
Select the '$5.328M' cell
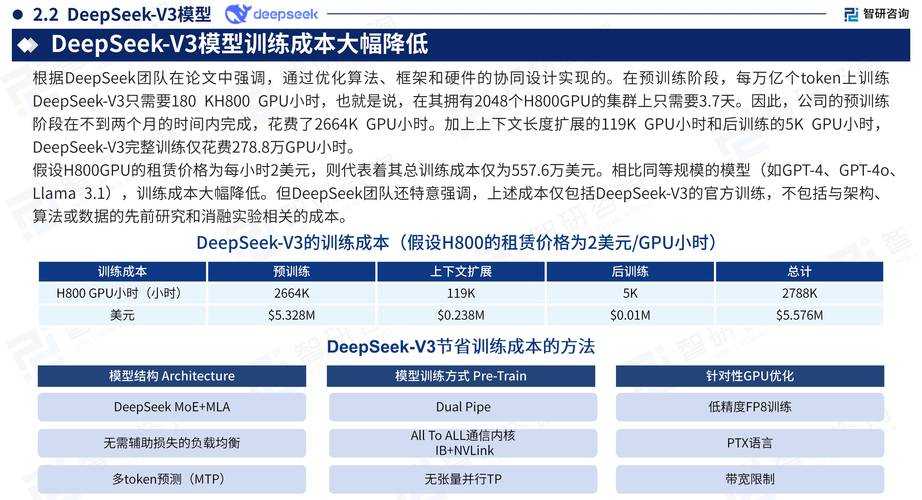point(292,315)
